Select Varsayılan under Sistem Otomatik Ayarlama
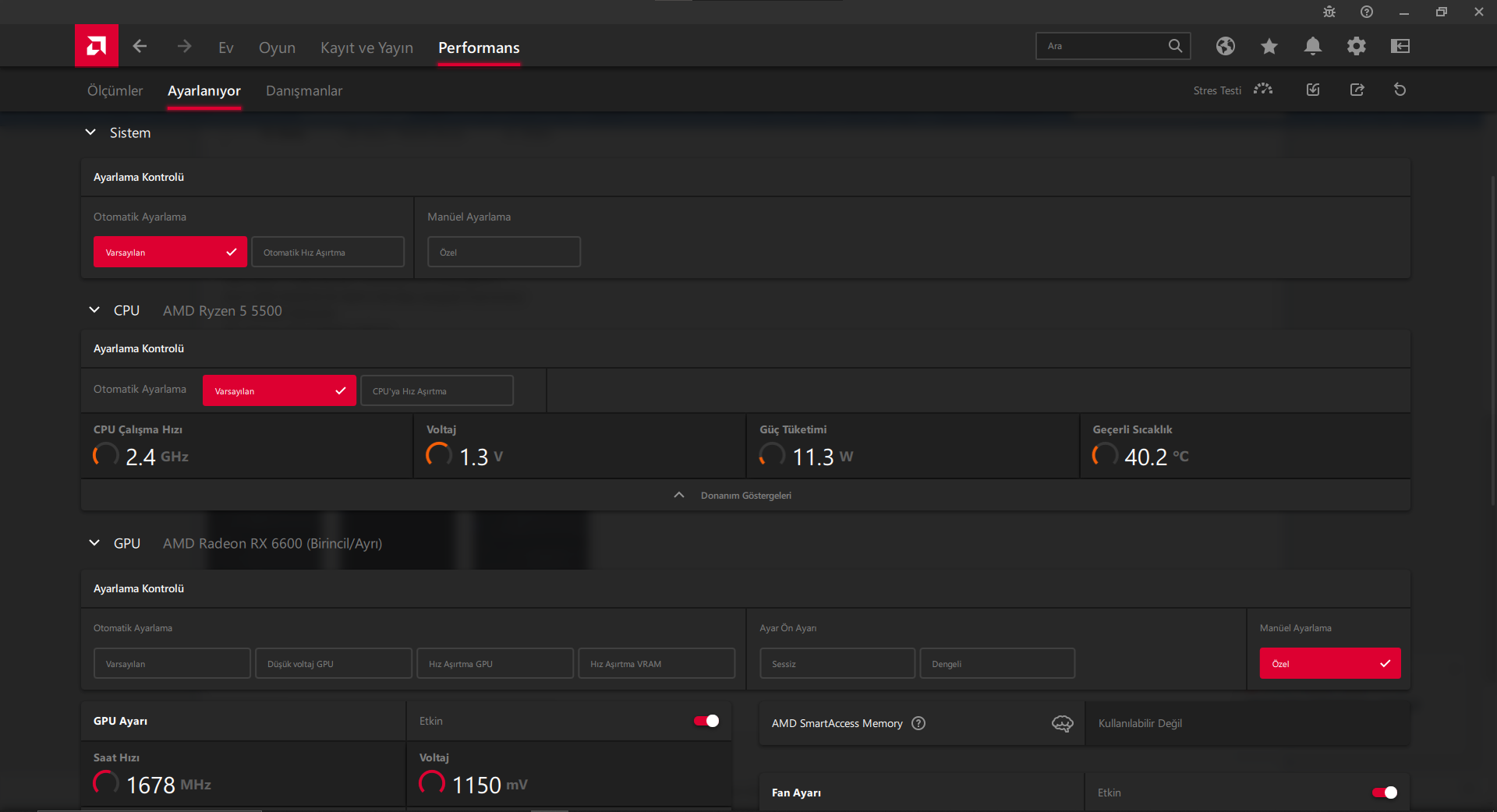This screenshot has width=1497, height=812. [x=170, y=252]
